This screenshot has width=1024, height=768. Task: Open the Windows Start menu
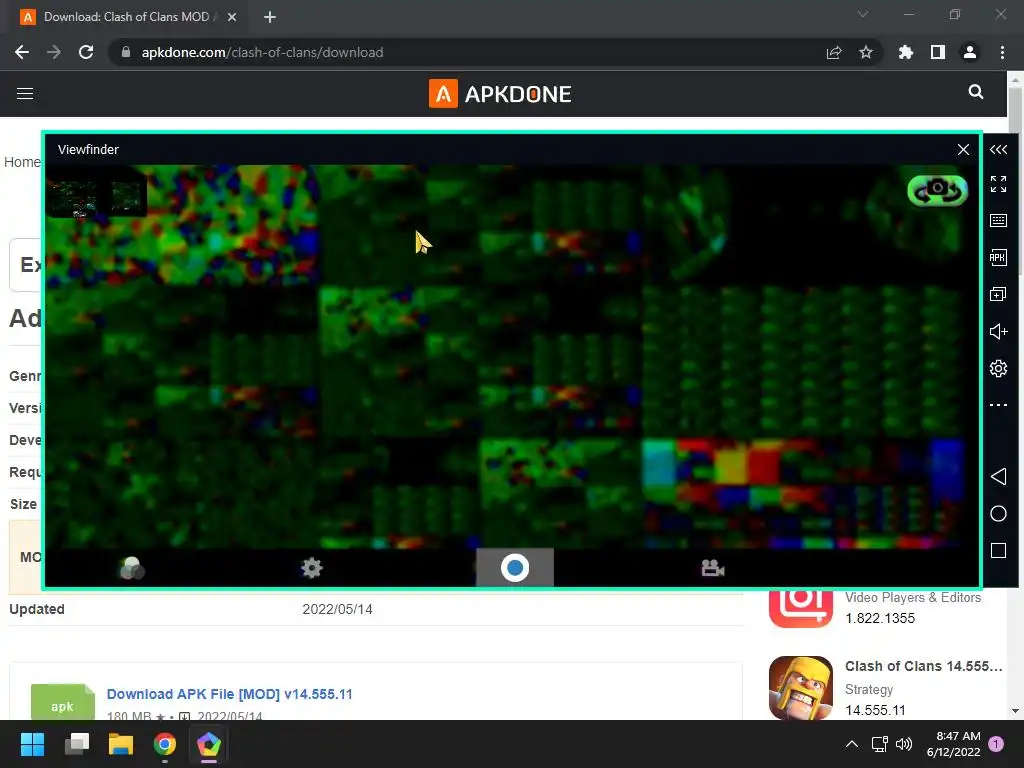coord(32,744)
